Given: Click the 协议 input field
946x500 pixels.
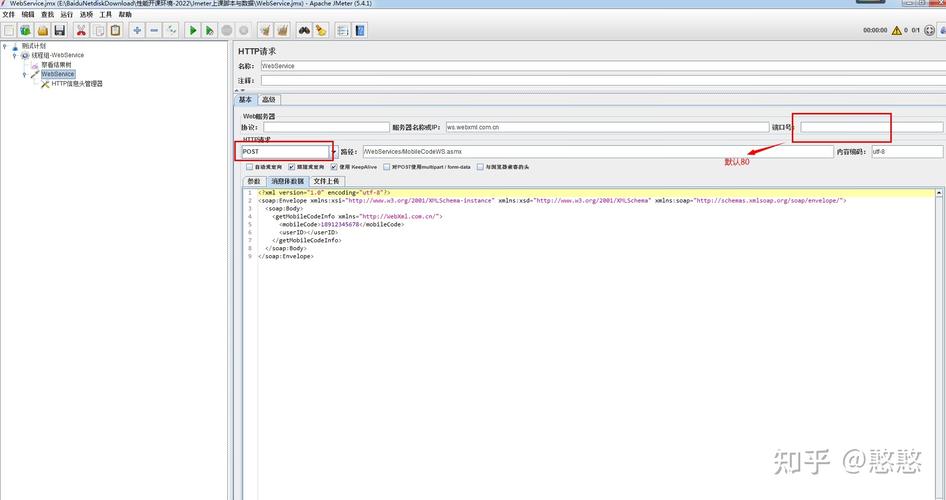Looking at the screenshot, I should (326, 127).
